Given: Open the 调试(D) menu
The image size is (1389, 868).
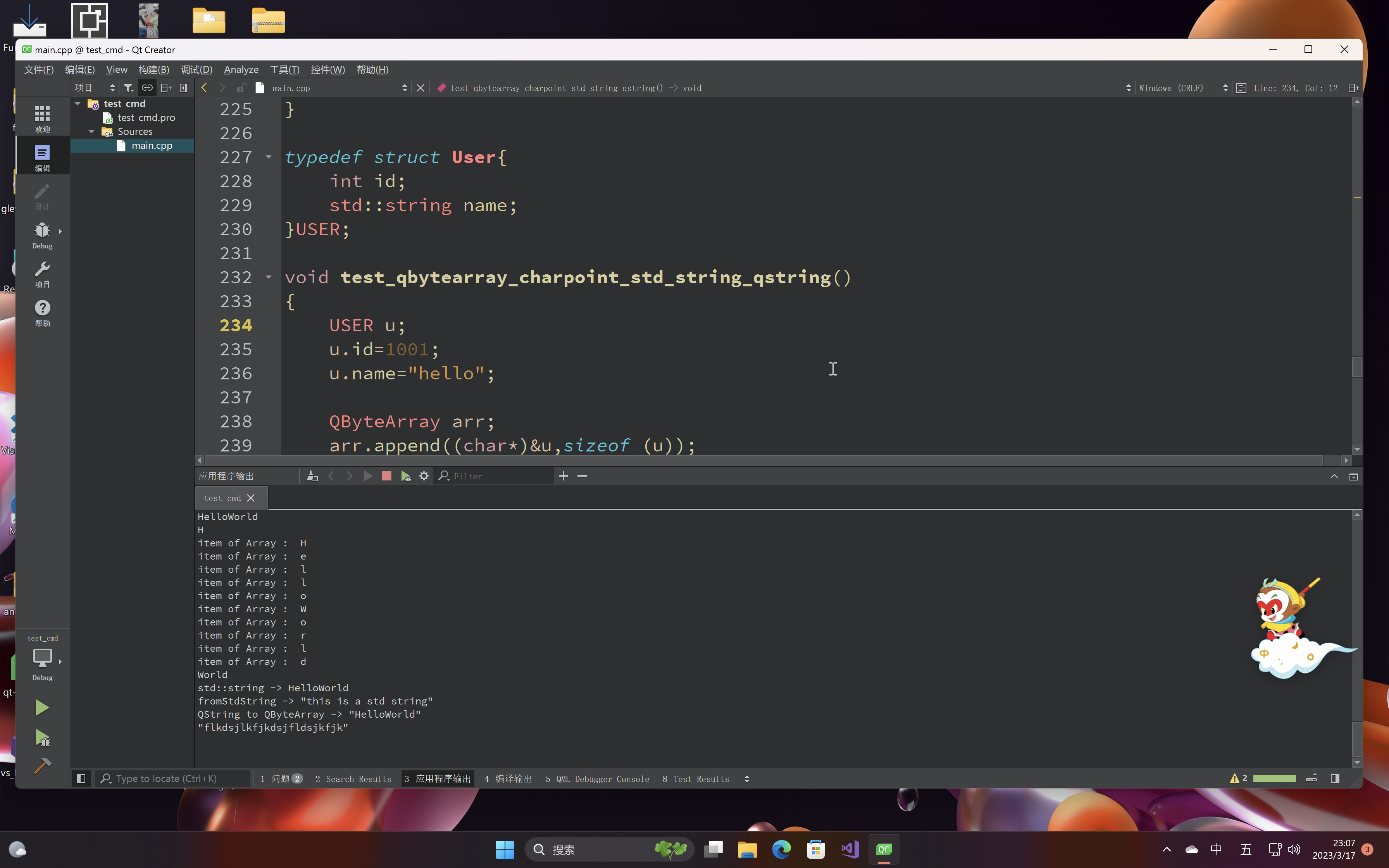Looking at the screenshot, I should tap(196, 69).
